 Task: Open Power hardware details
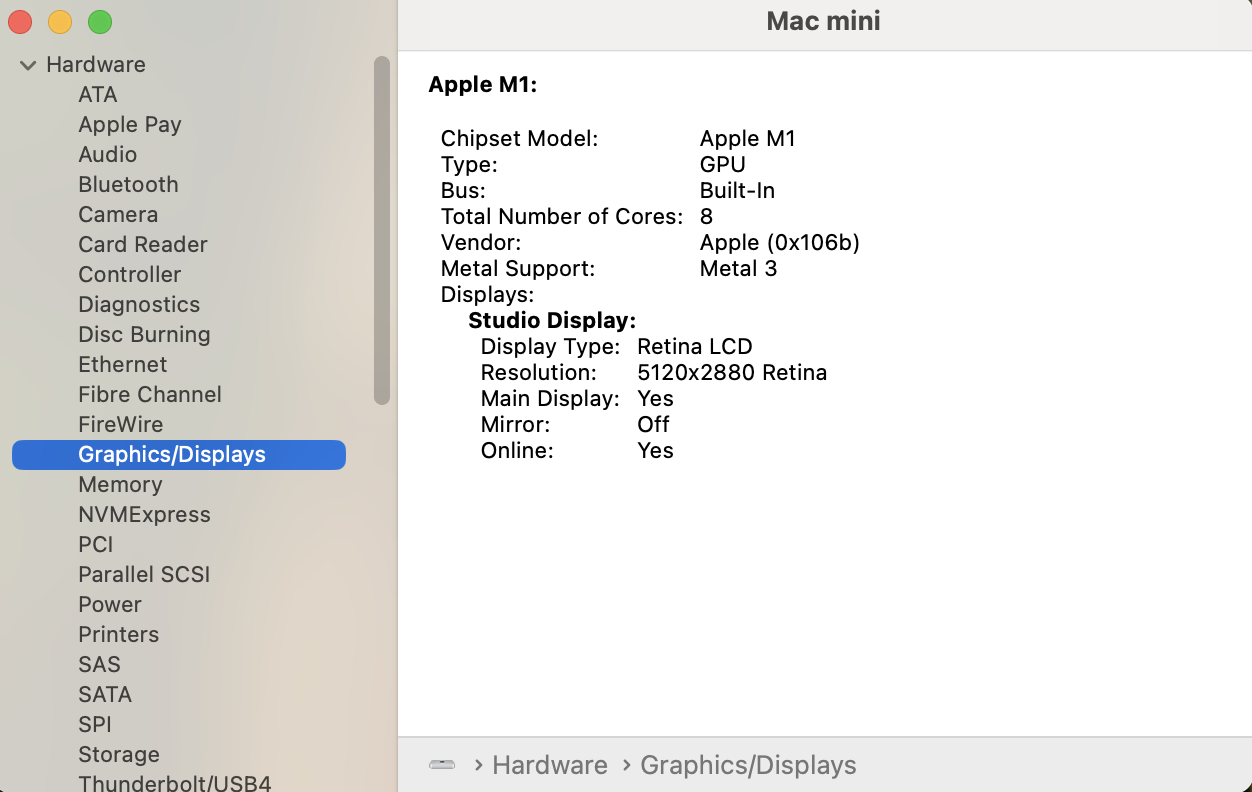click(x=110, y=604)
